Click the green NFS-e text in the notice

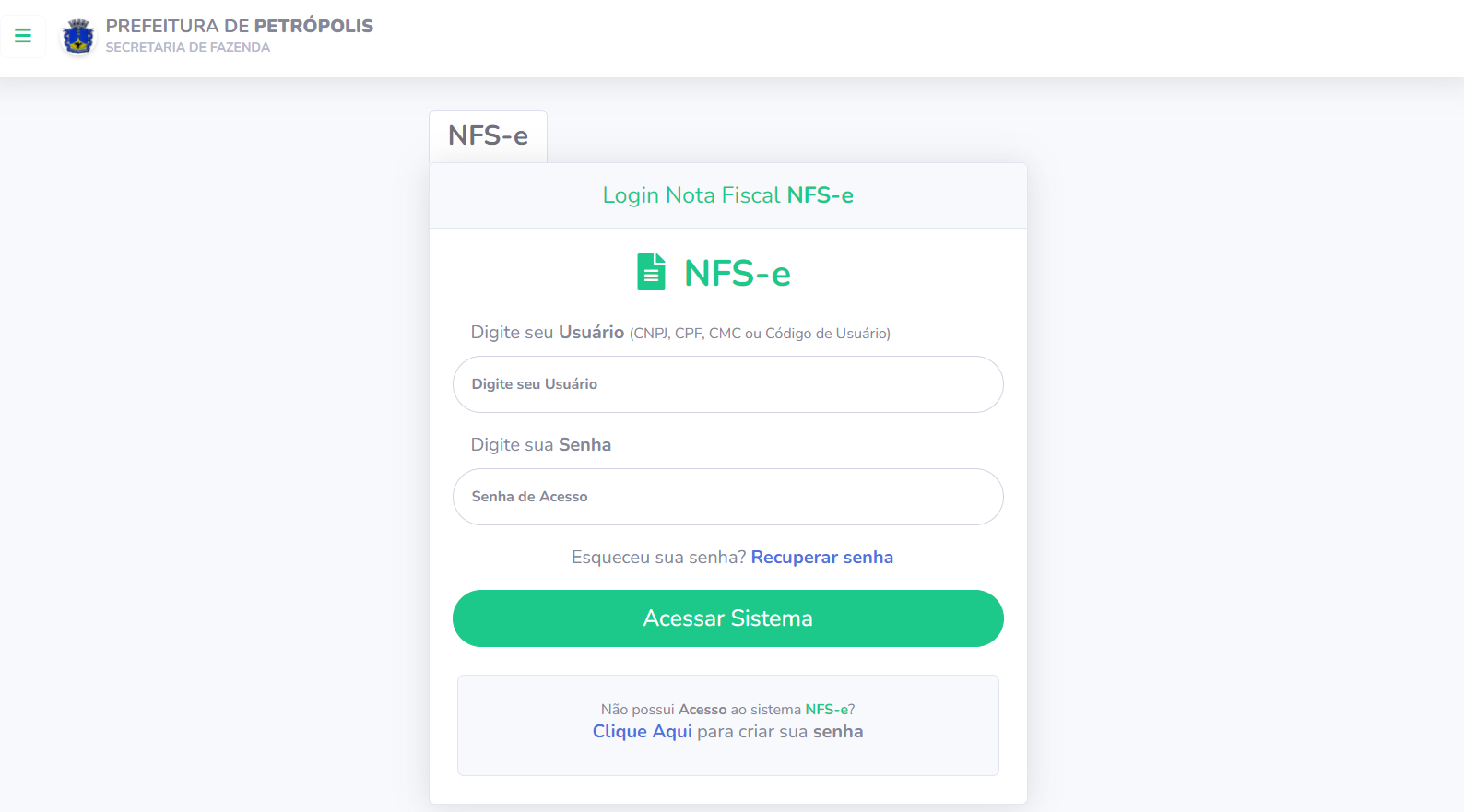tap(826, 710)
